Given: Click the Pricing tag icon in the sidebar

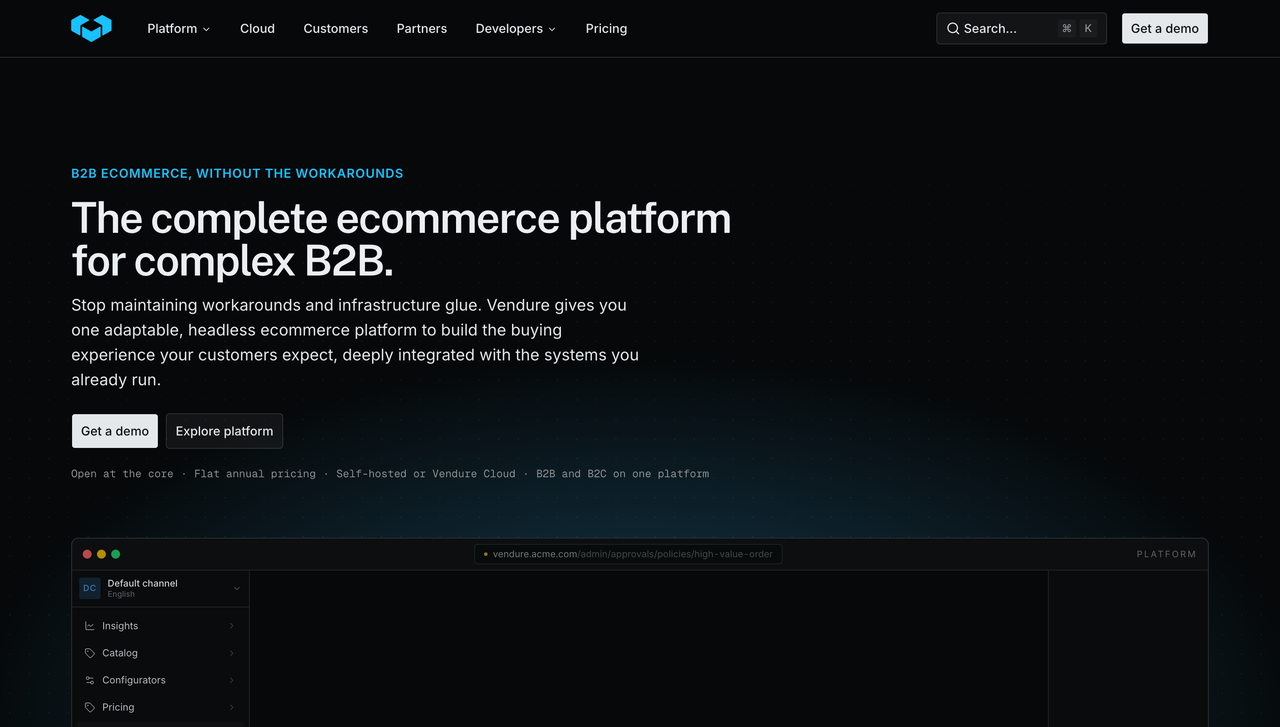Looking at the screenshot, I should tap(90, 707).
